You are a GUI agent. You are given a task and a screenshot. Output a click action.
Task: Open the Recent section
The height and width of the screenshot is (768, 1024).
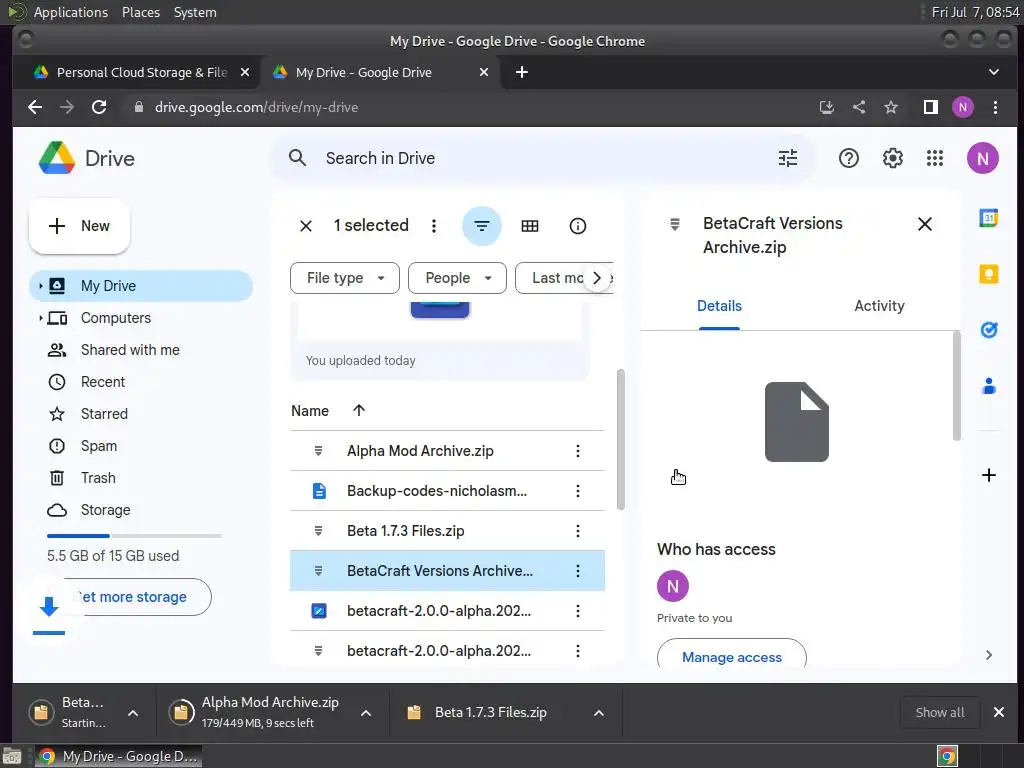click(x=103, y=382)
